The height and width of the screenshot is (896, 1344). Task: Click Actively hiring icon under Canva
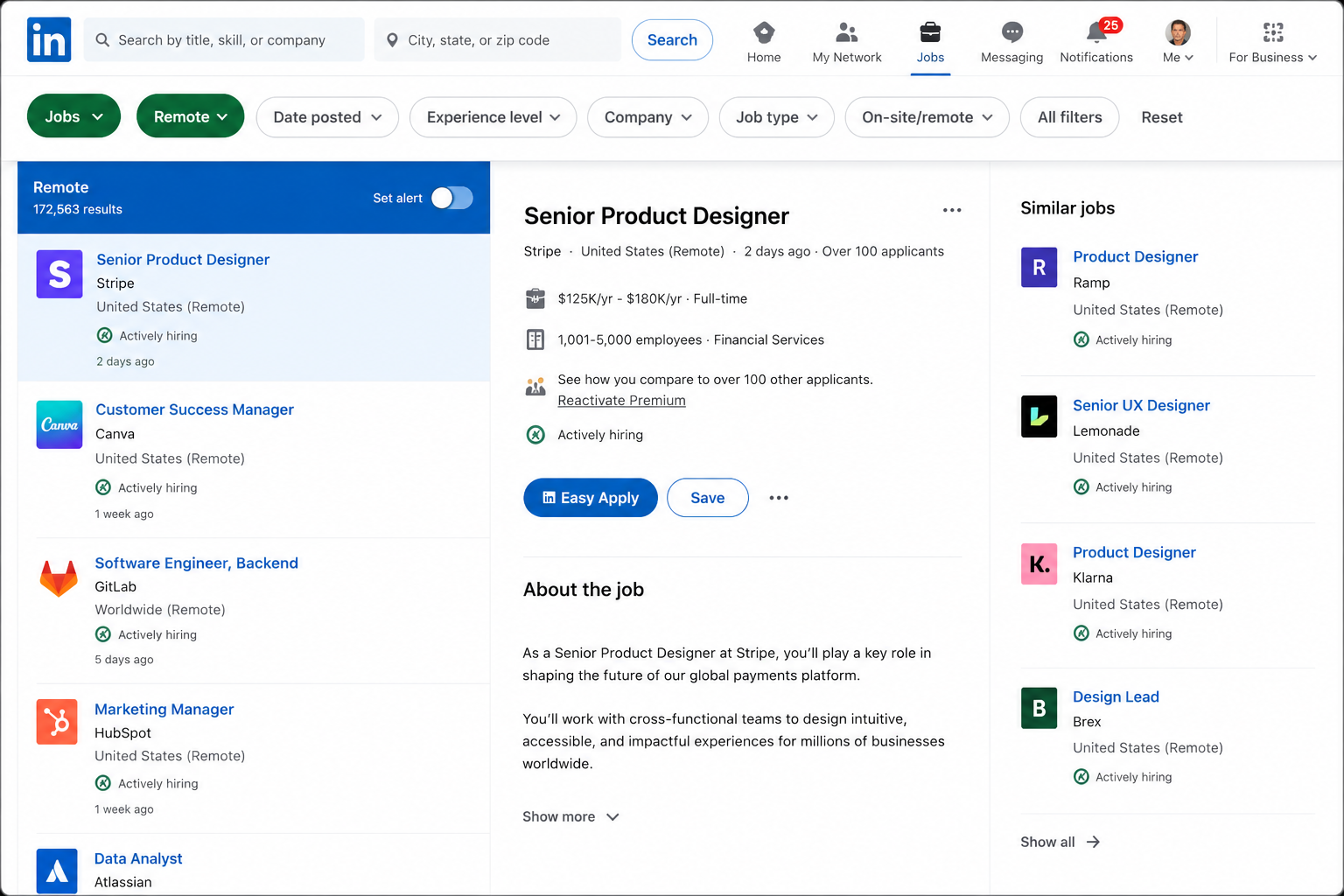point(103,487)
